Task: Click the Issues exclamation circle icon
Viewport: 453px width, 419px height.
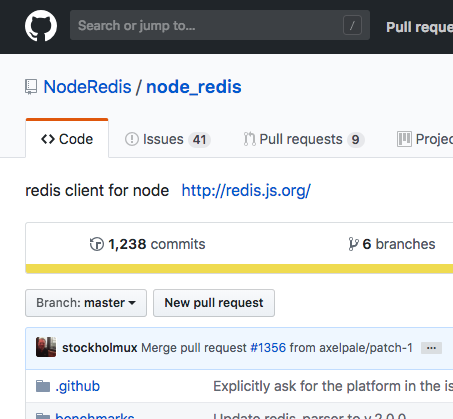Action: [x=132, y=139]
